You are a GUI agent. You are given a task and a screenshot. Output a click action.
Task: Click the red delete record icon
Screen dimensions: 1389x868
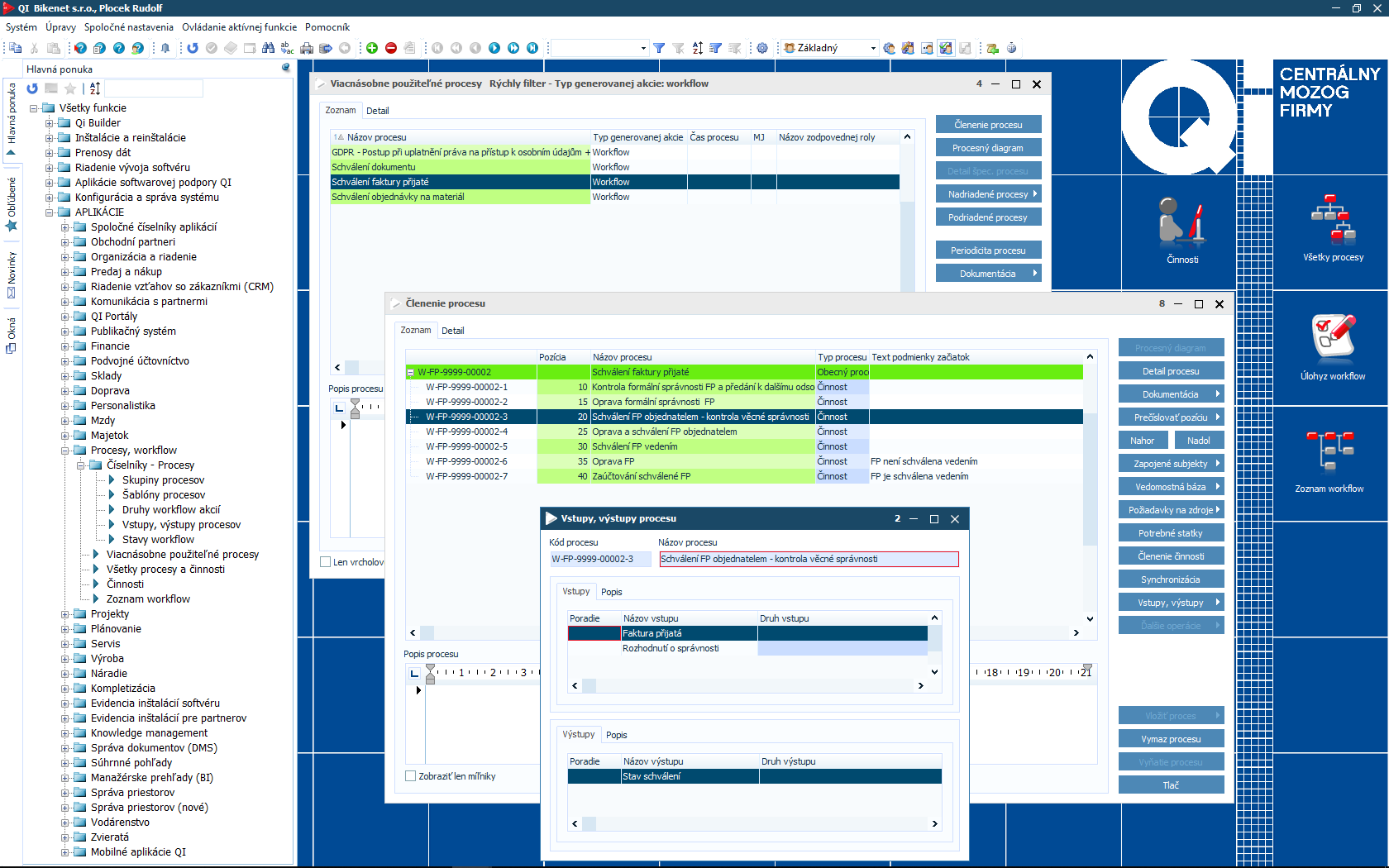coord(391,48)
